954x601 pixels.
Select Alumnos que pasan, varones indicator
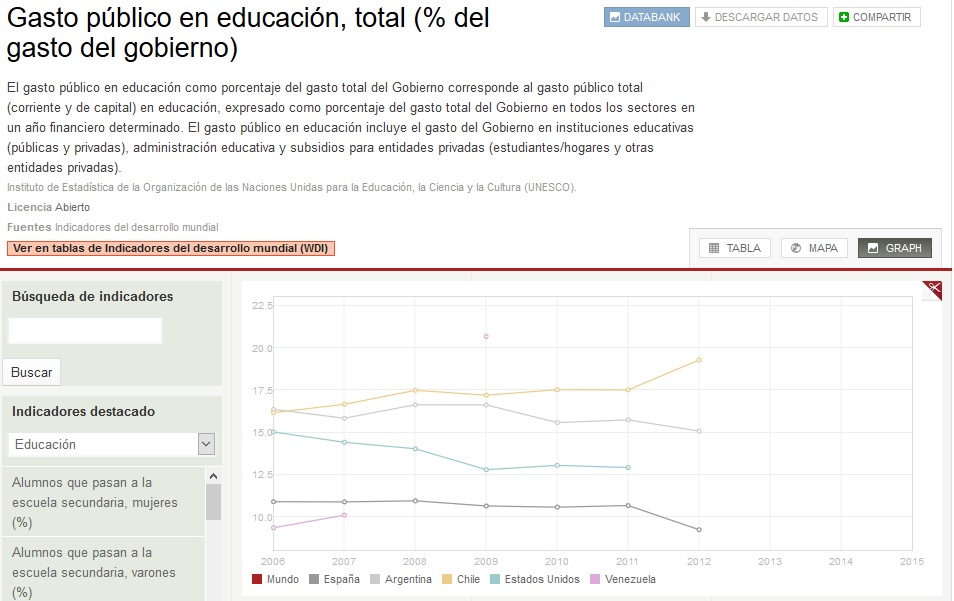(x=95, y=572)
